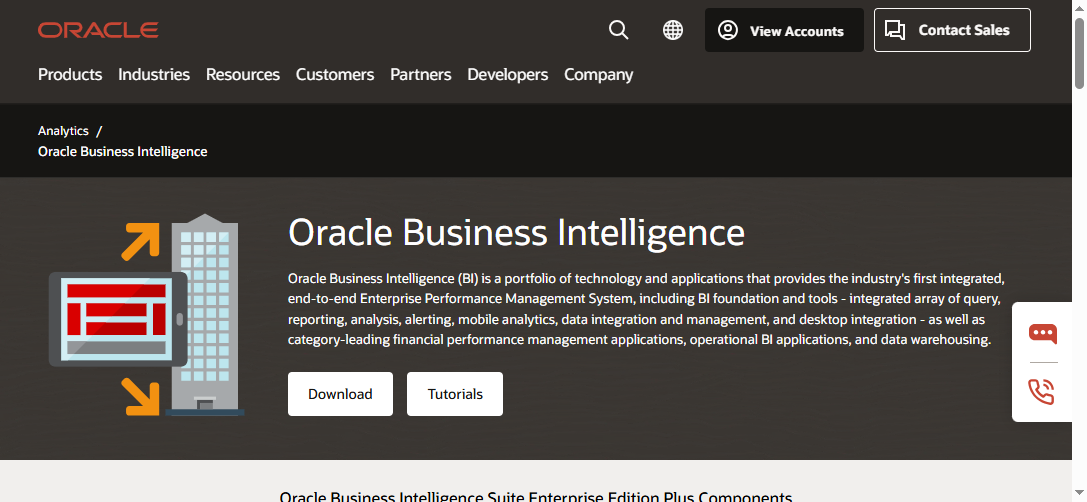The width and height of the screenshot is (1087, 502).
Task: Open the Developers menu
Action: tap(507, 74)
